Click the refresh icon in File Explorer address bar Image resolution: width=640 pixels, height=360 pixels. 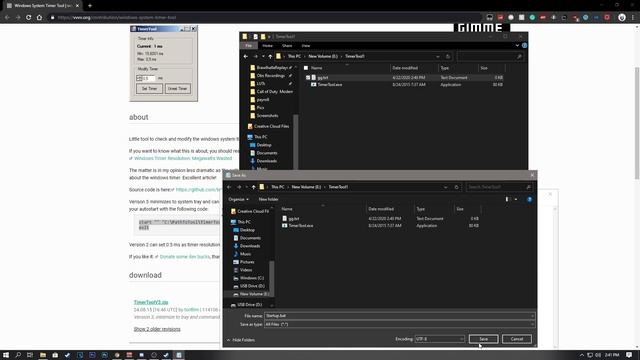448,56
